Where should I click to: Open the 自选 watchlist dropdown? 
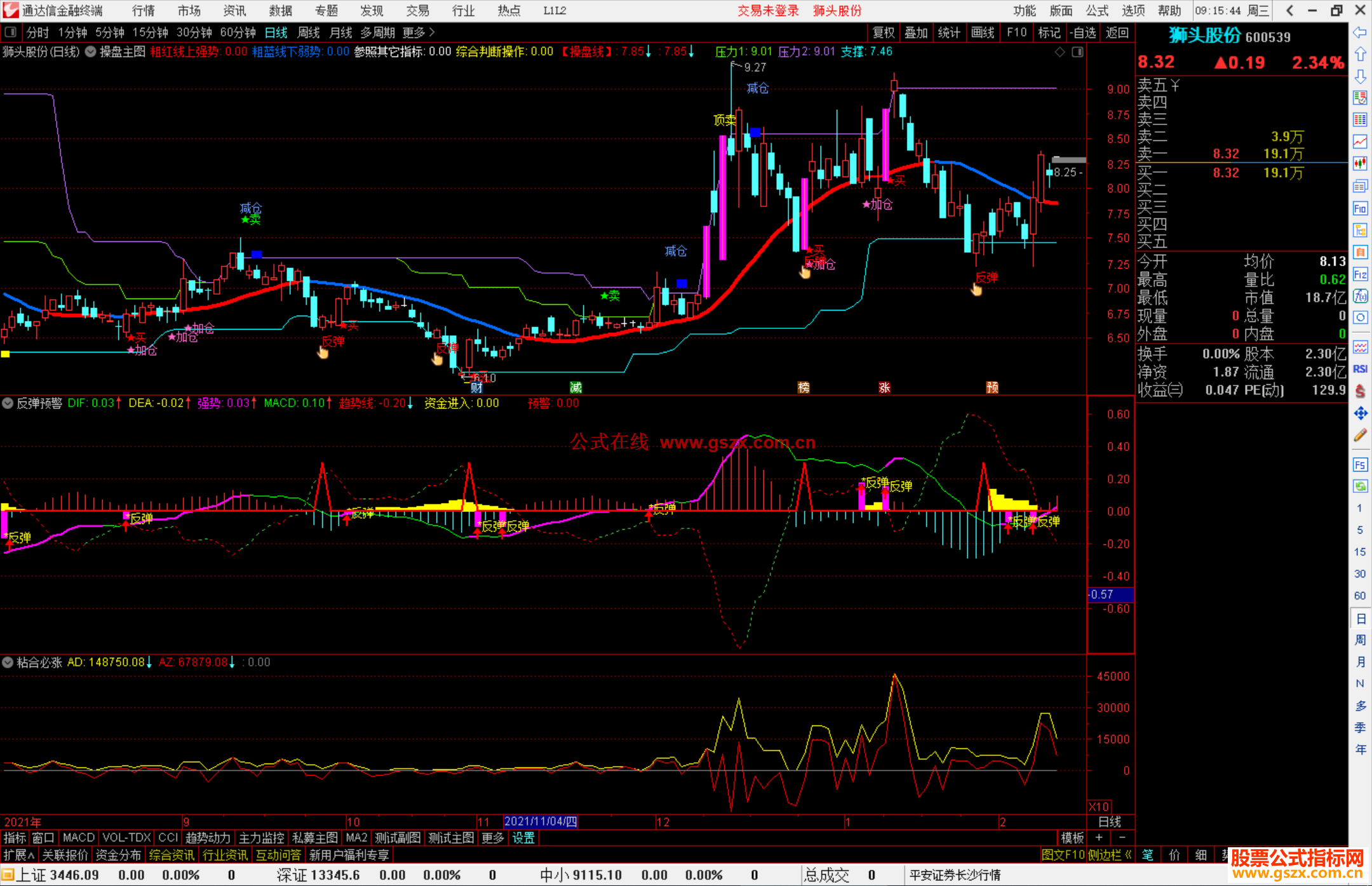(1082, 32)
